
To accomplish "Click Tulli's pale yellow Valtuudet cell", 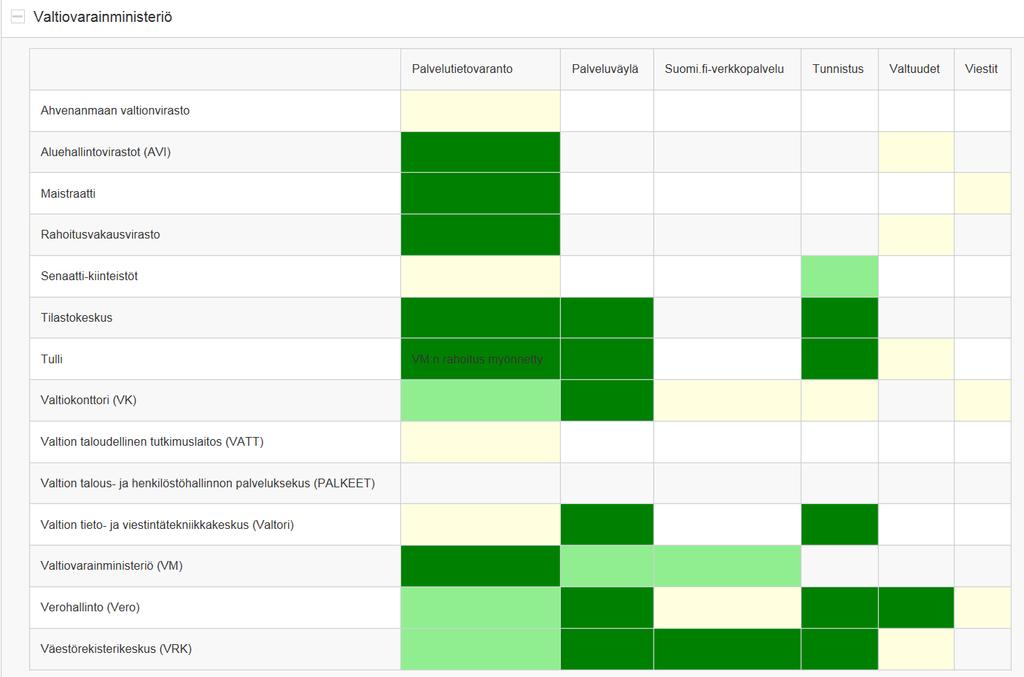I will point(916,359).
